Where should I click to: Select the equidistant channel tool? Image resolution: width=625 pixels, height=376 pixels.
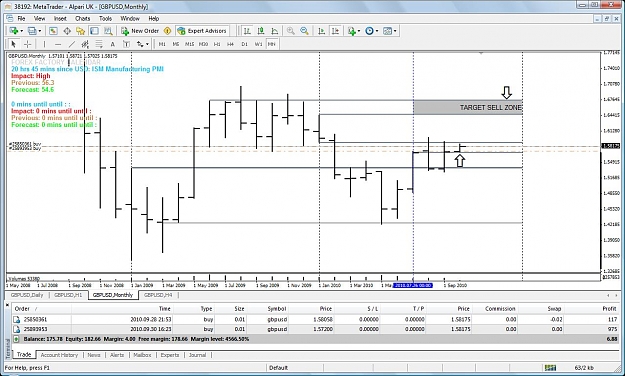click(x=85, y=44)
